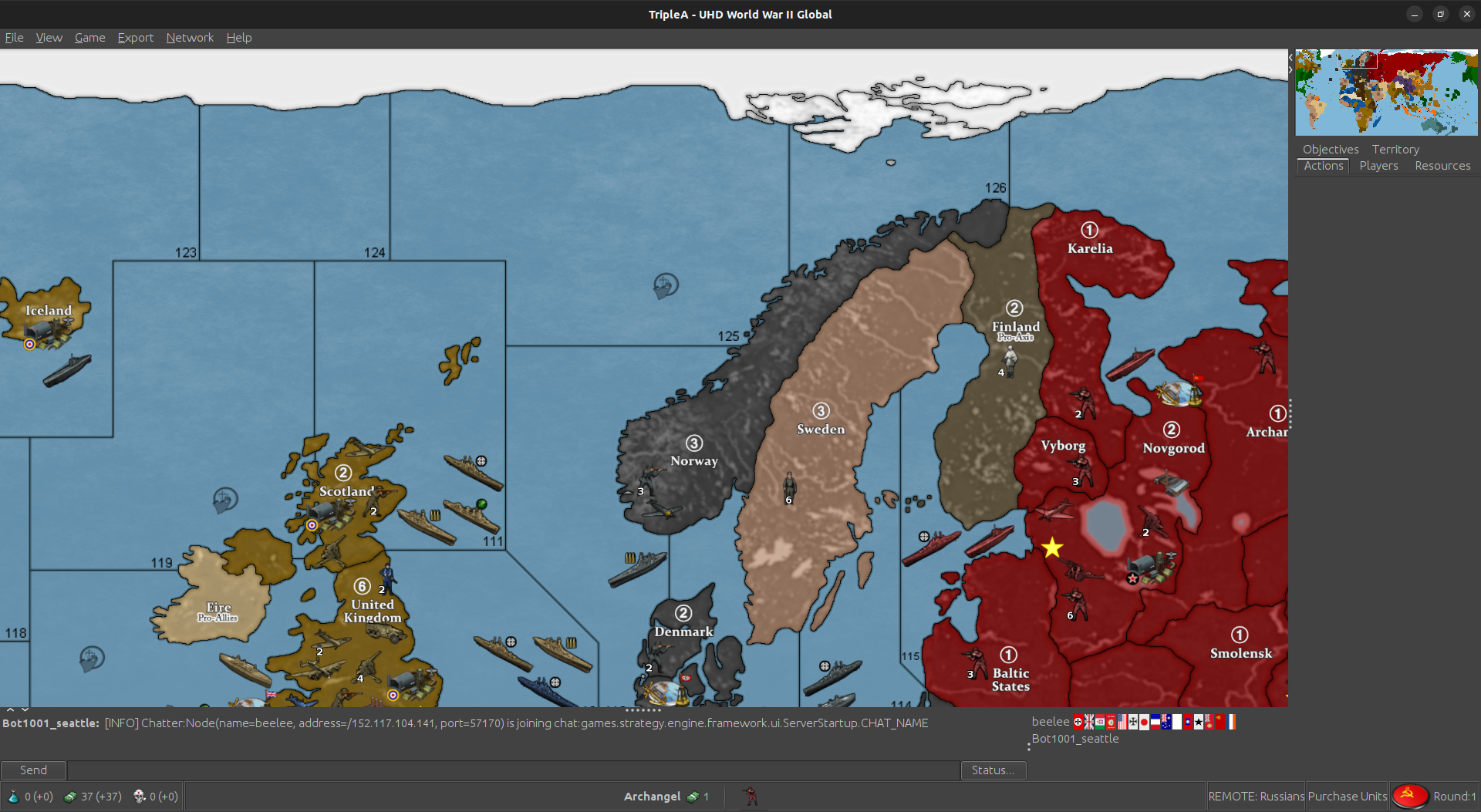
Task: Switch to the Resources tab
Action: pyautogui.click(x=1442, y=166)
